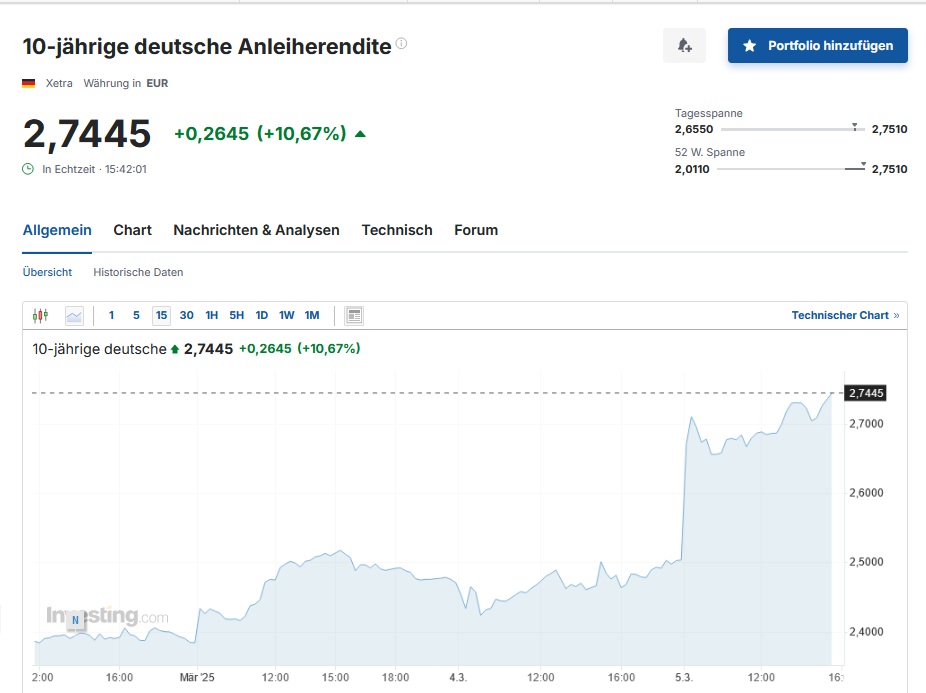Click the 2,7000 axis label
The height and width of the screenshot is (693, 926).
click(866, 424)
